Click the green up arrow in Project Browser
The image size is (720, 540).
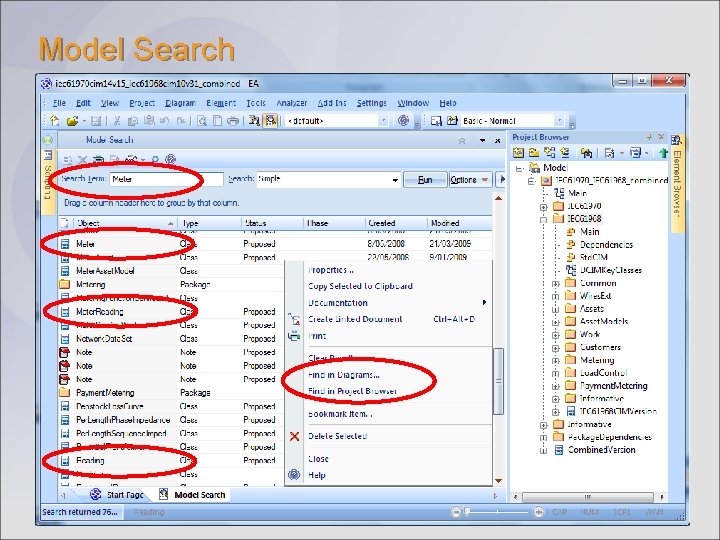(x=663, y=152)
